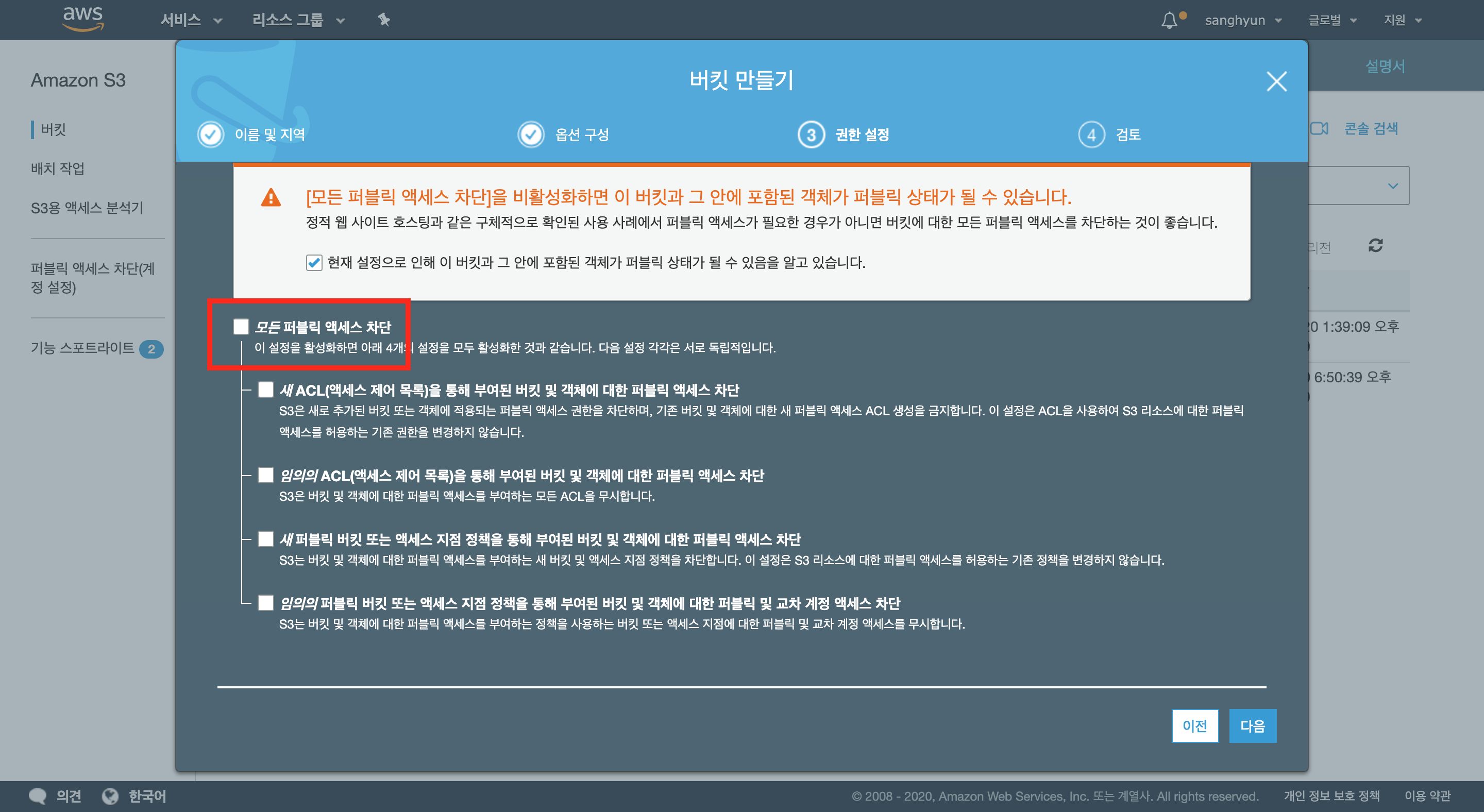Uncheck the public-state acknowledgement checkbox

(314, 263)
